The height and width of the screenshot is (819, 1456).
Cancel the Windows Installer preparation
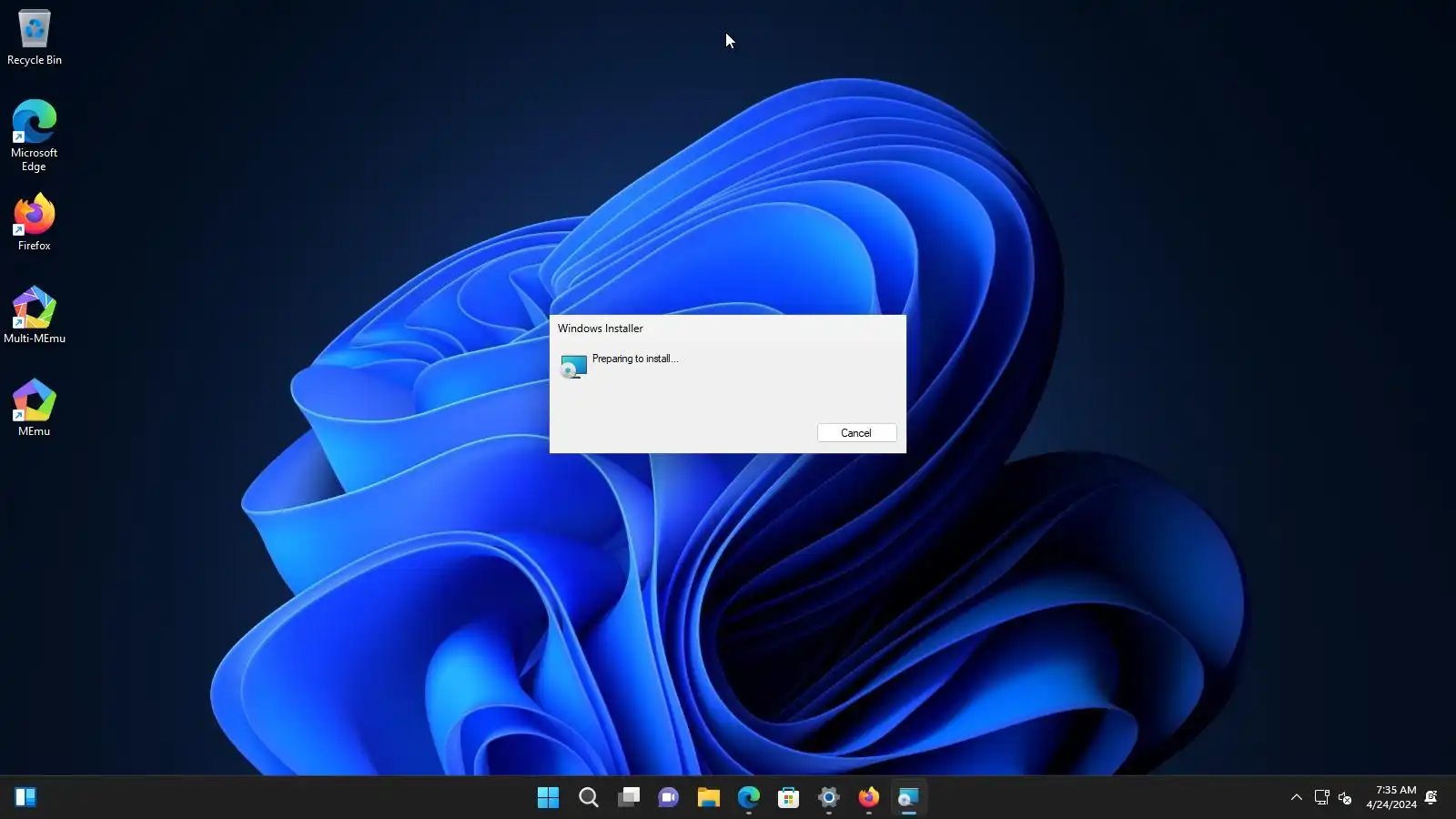click(x=856, y=433)
